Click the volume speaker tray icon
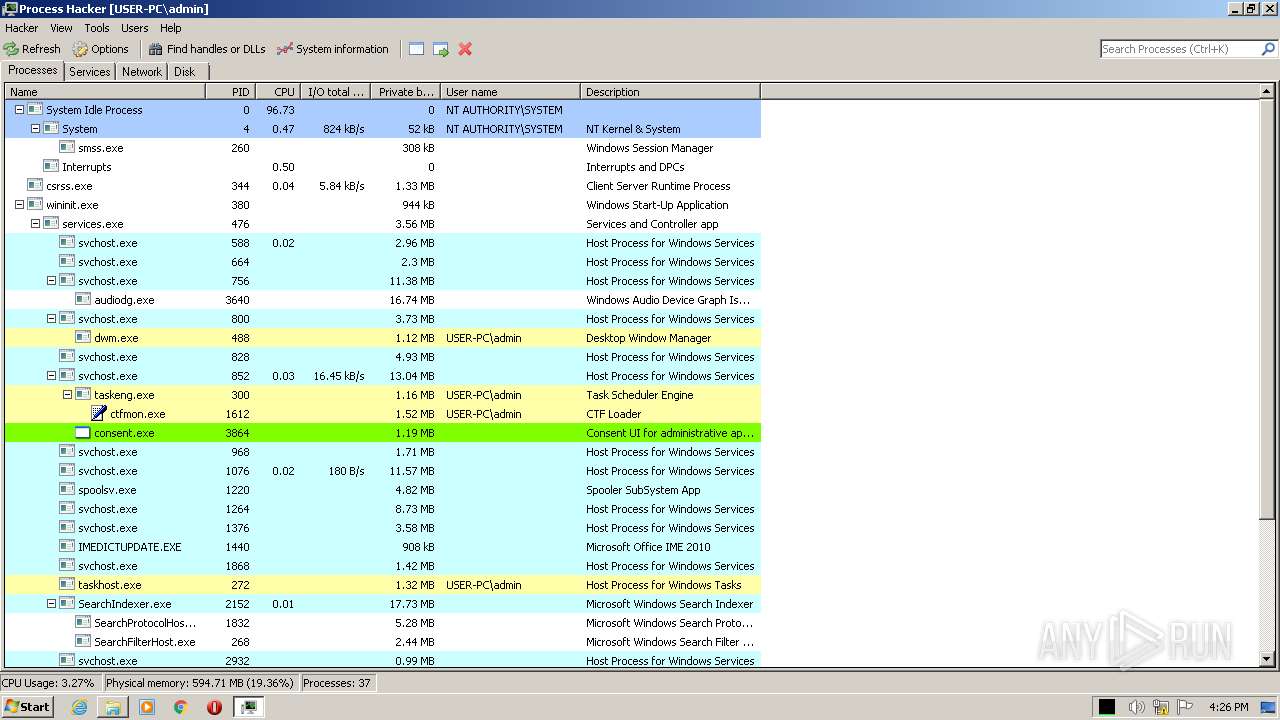Screen dimensions: 1280x720 (1136, 707)
